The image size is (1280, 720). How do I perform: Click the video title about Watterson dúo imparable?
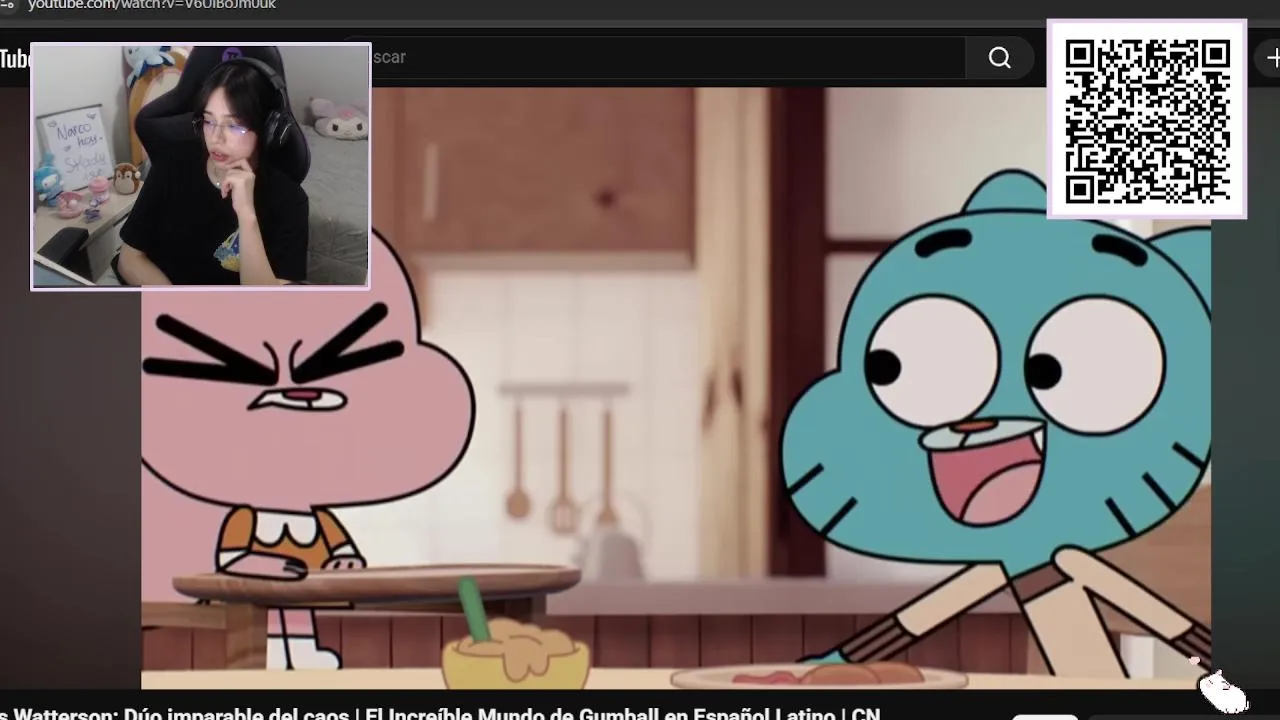click(440, 713)
